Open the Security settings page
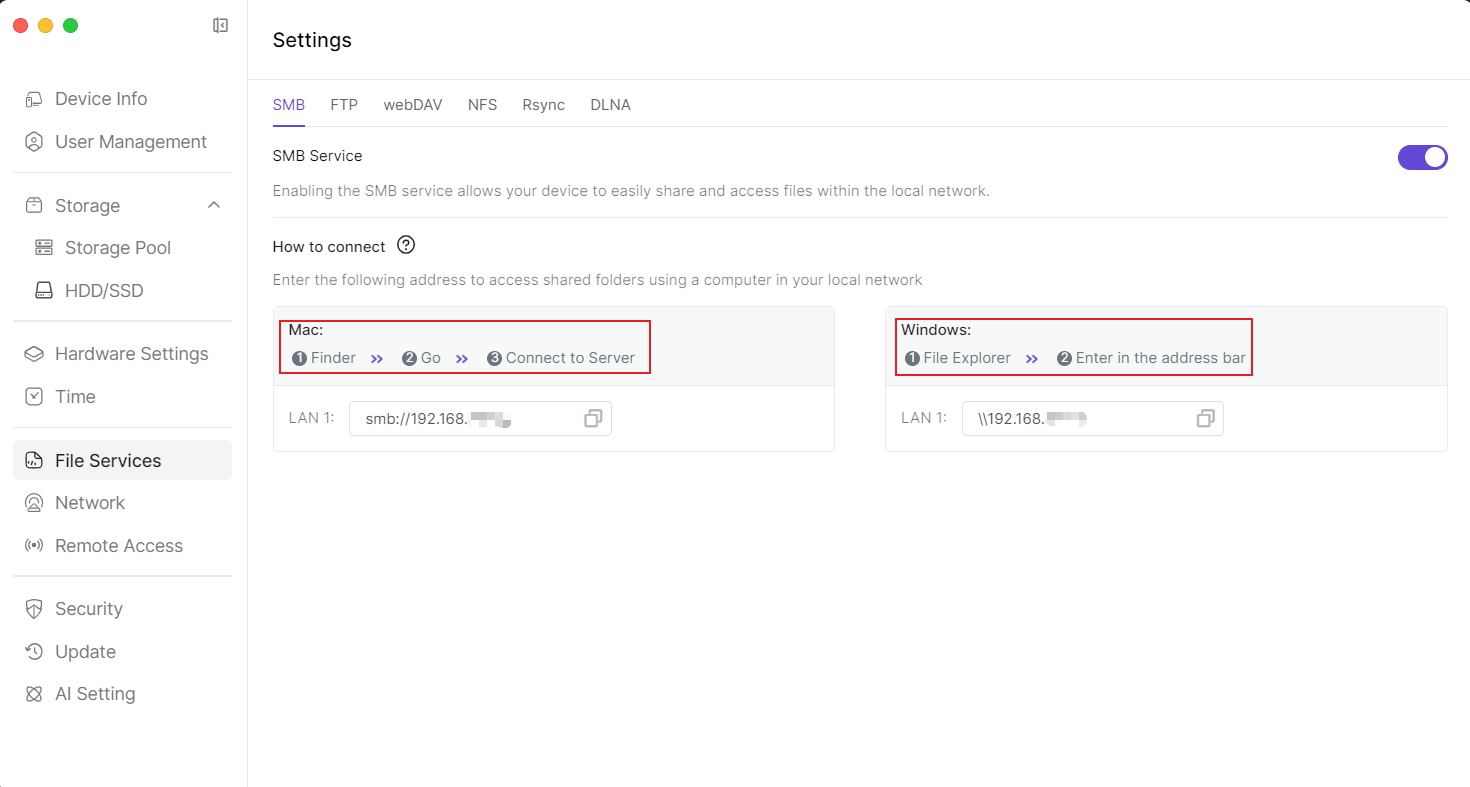1470x787 pixels. coord(88,609)
